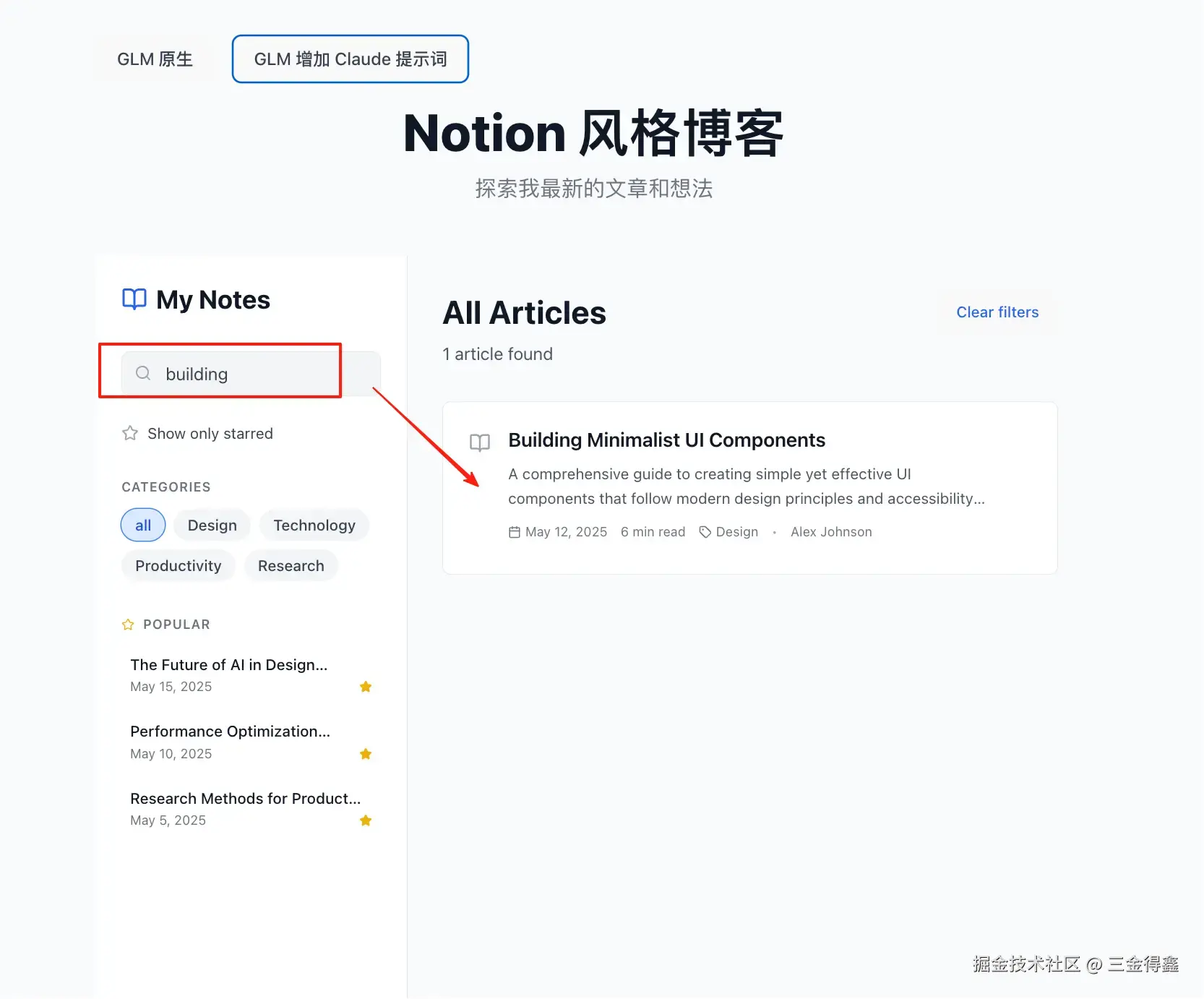Click the date May 15, 2025 in the popular list
1204x999 pixels.
pyautogui.click(x=171, y=687)
